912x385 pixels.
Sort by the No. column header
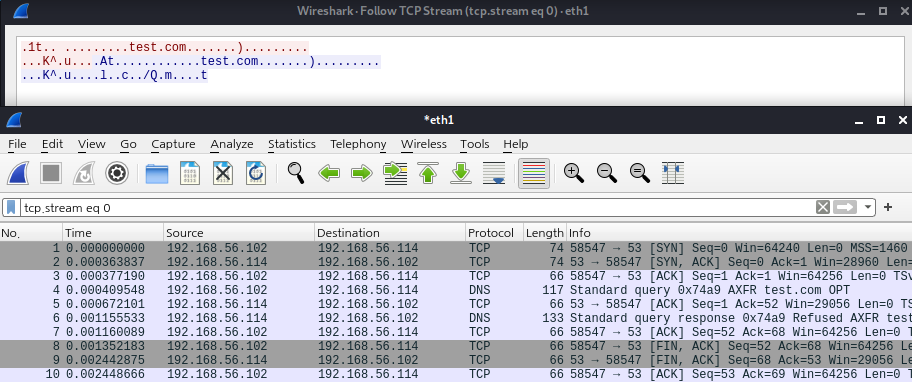pyautogui.click(x=31, y=233)
